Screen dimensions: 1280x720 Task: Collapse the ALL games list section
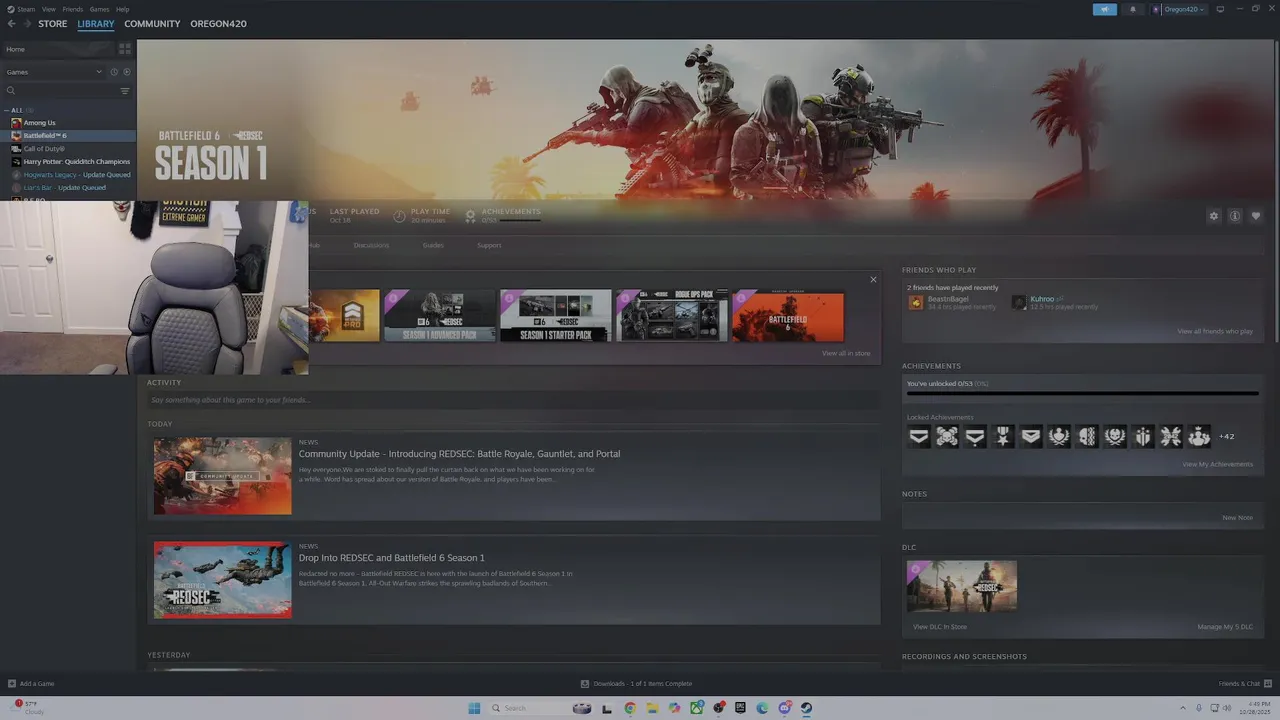point(6,110)
